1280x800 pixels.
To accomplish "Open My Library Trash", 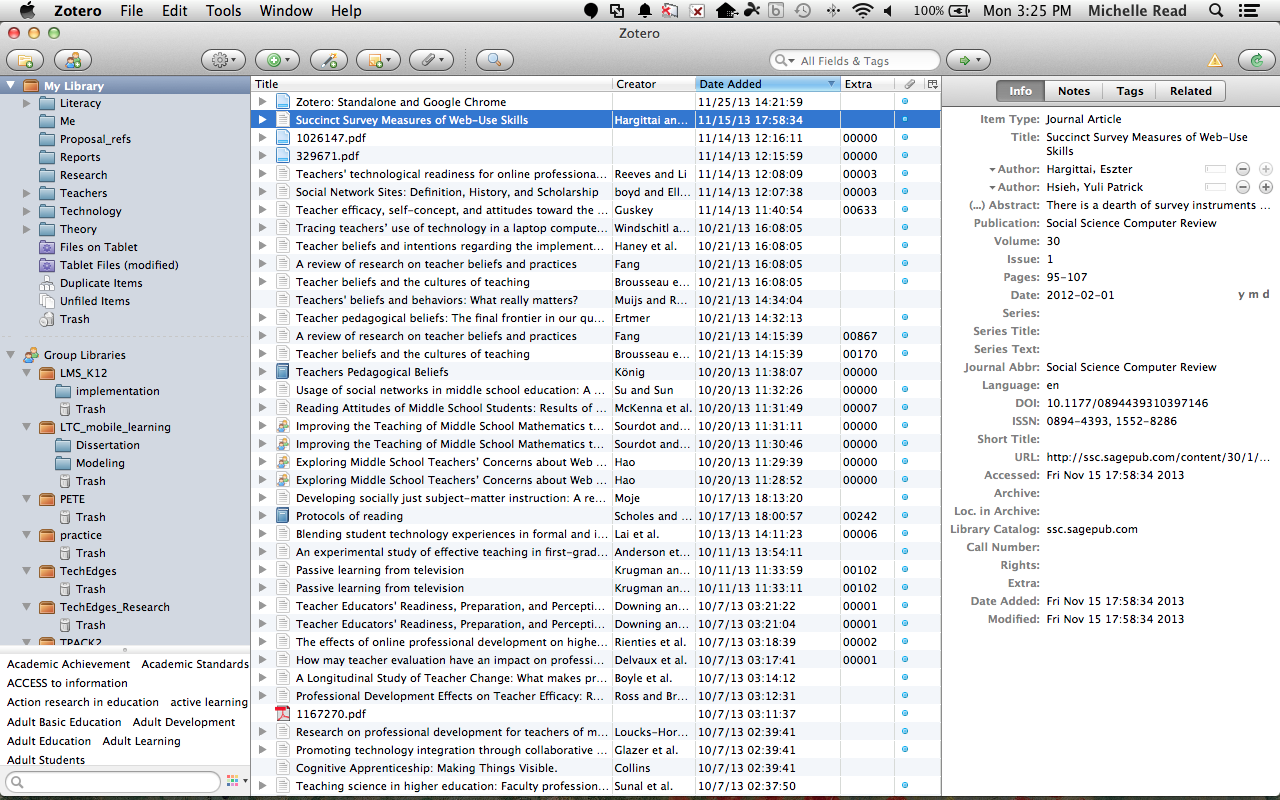I will [x=65, y=319].
